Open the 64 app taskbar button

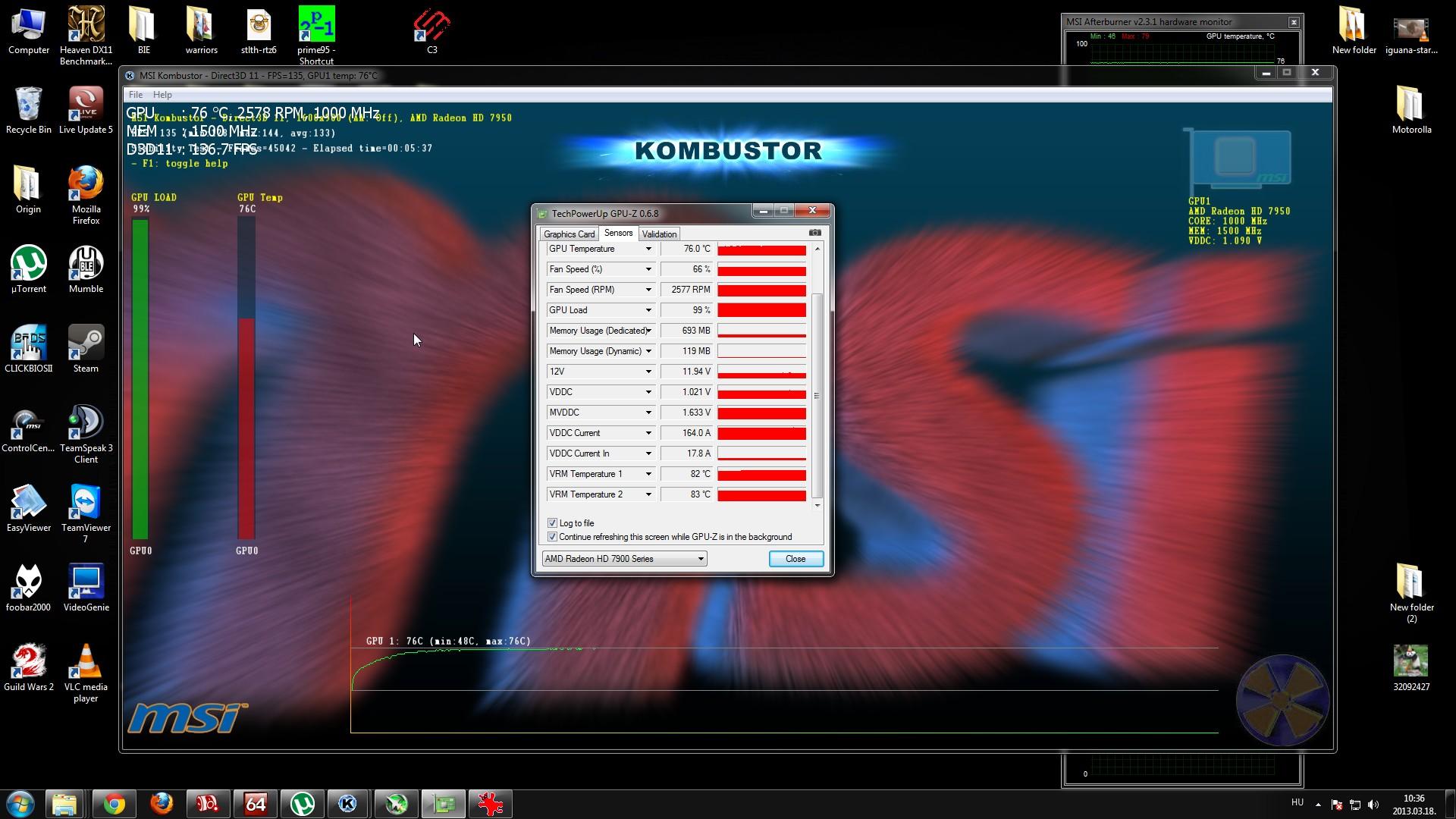(256, 804)
